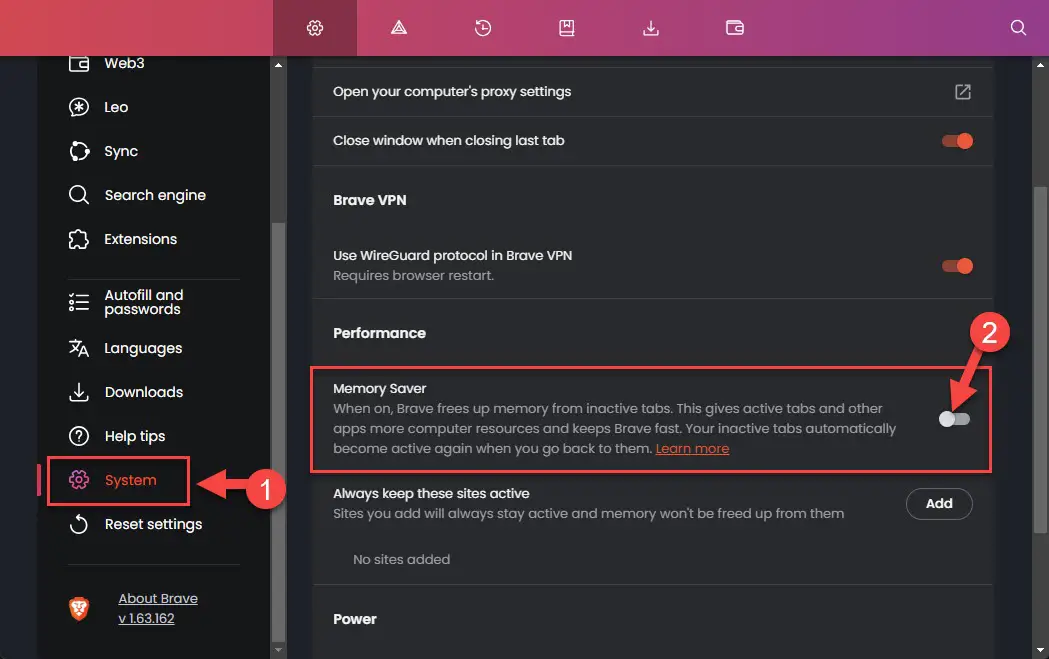
Task: Open Reset settings section
Action: click(153, 525)
